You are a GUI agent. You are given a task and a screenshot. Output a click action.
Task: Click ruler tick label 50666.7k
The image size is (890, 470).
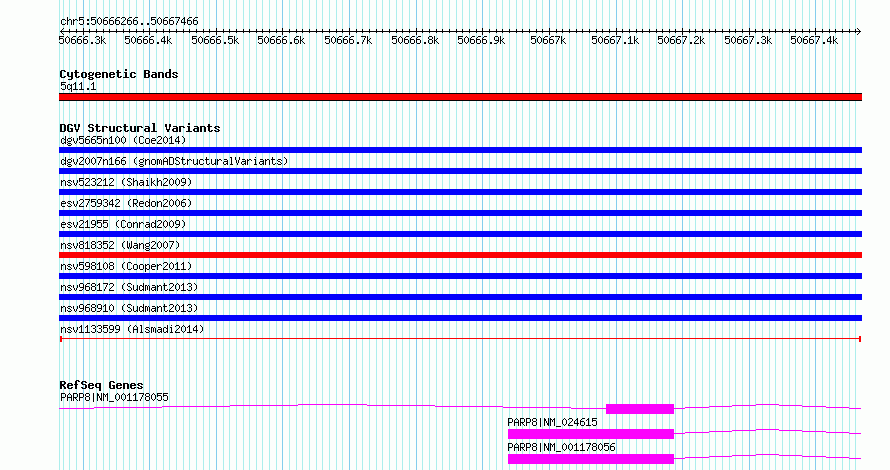(x=348, y=40)
